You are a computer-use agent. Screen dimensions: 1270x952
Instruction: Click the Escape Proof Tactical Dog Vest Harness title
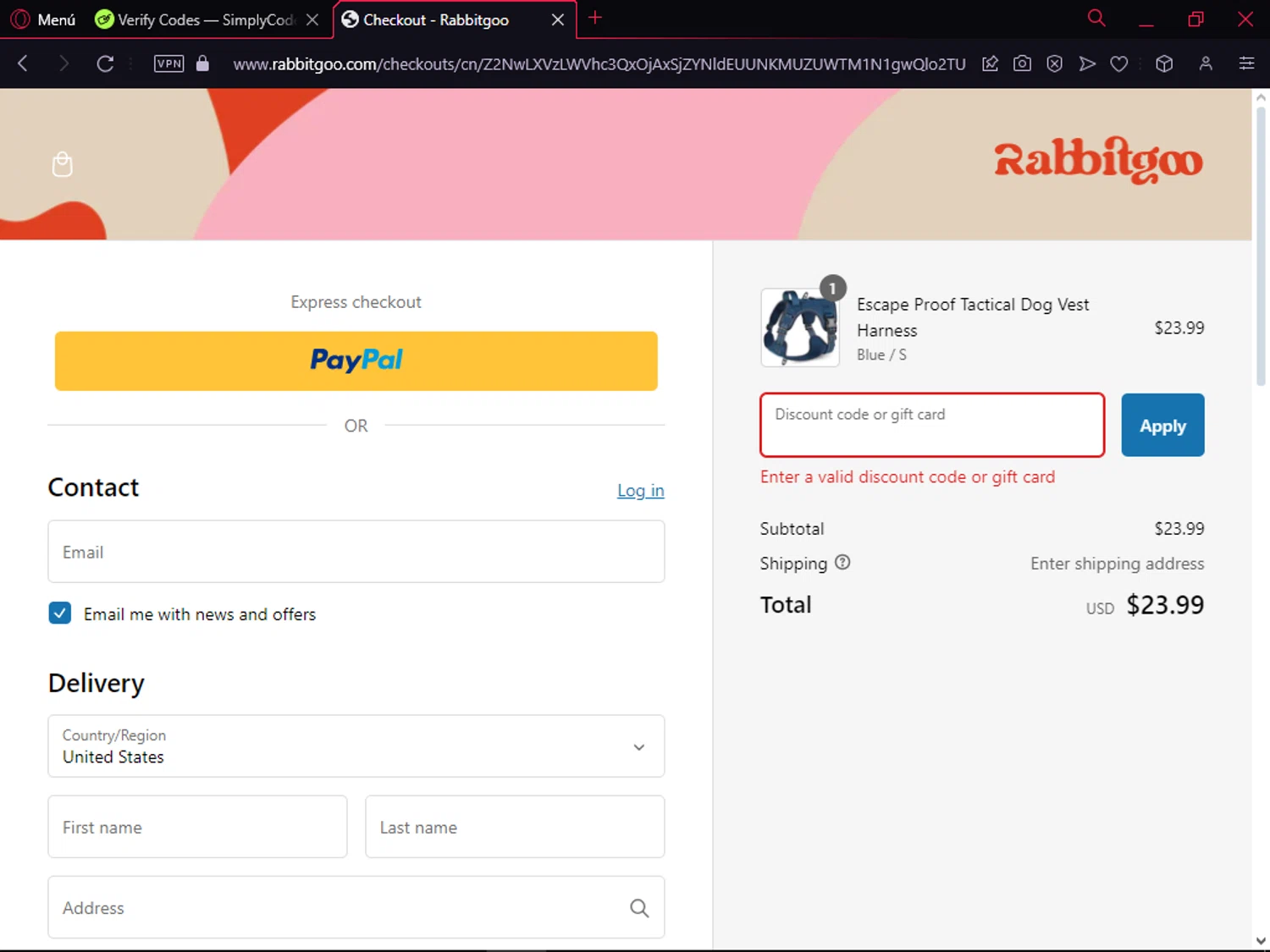(973, 317)
